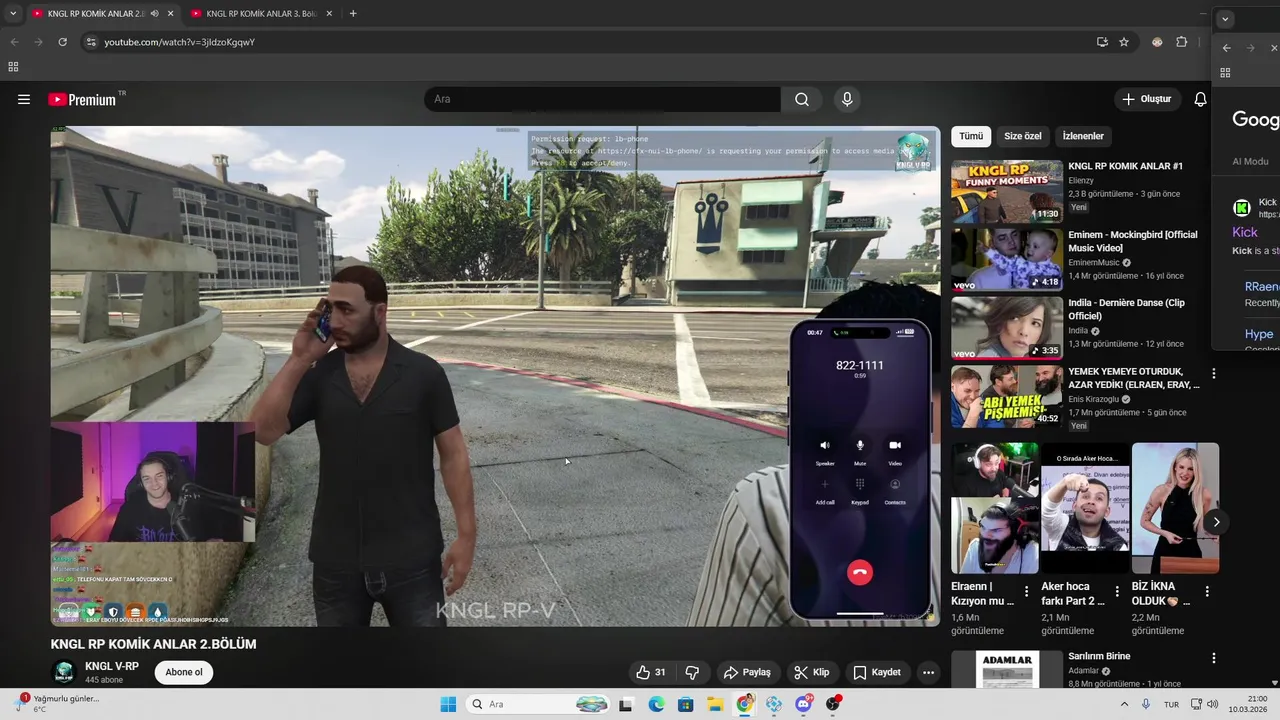Open BİZ İKNA OLDUK Shorts thumbnail
Screen dimensions: 1280x720
[x=1175, y=508]
